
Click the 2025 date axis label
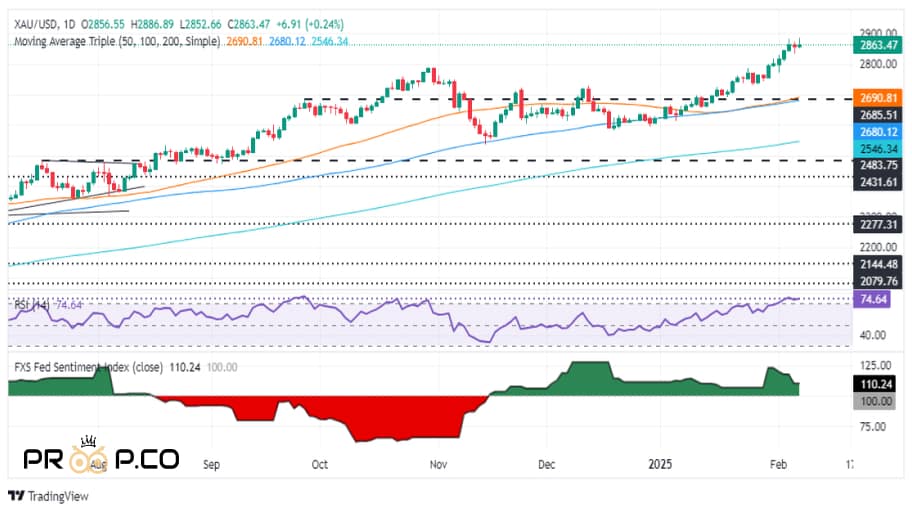tap(660, 464)
